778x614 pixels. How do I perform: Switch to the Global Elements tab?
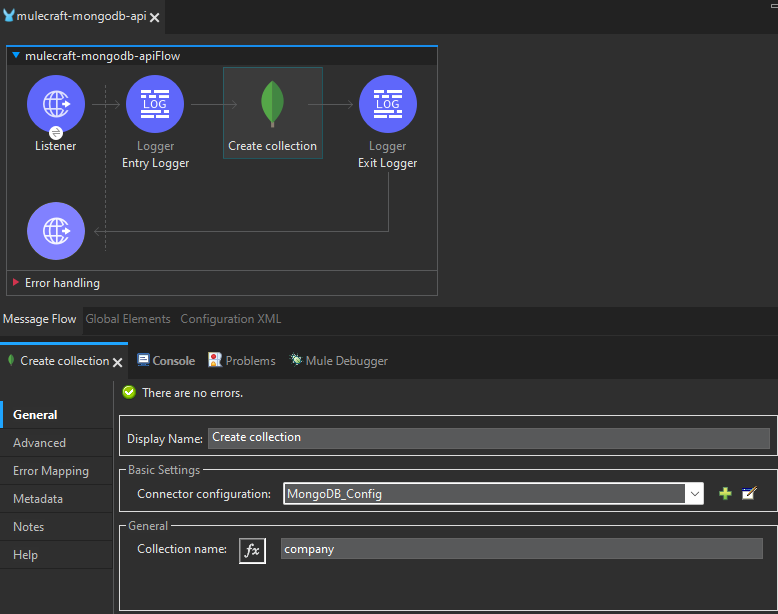(128, 319)
